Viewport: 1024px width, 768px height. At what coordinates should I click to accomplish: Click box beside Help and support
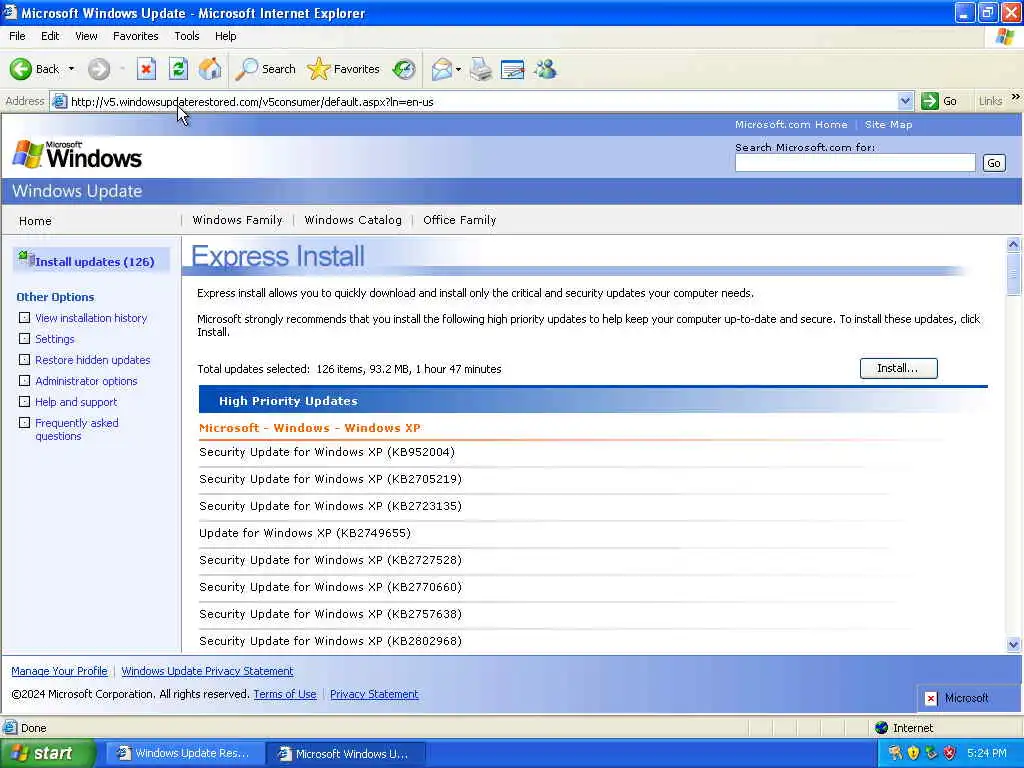[24, 401]
